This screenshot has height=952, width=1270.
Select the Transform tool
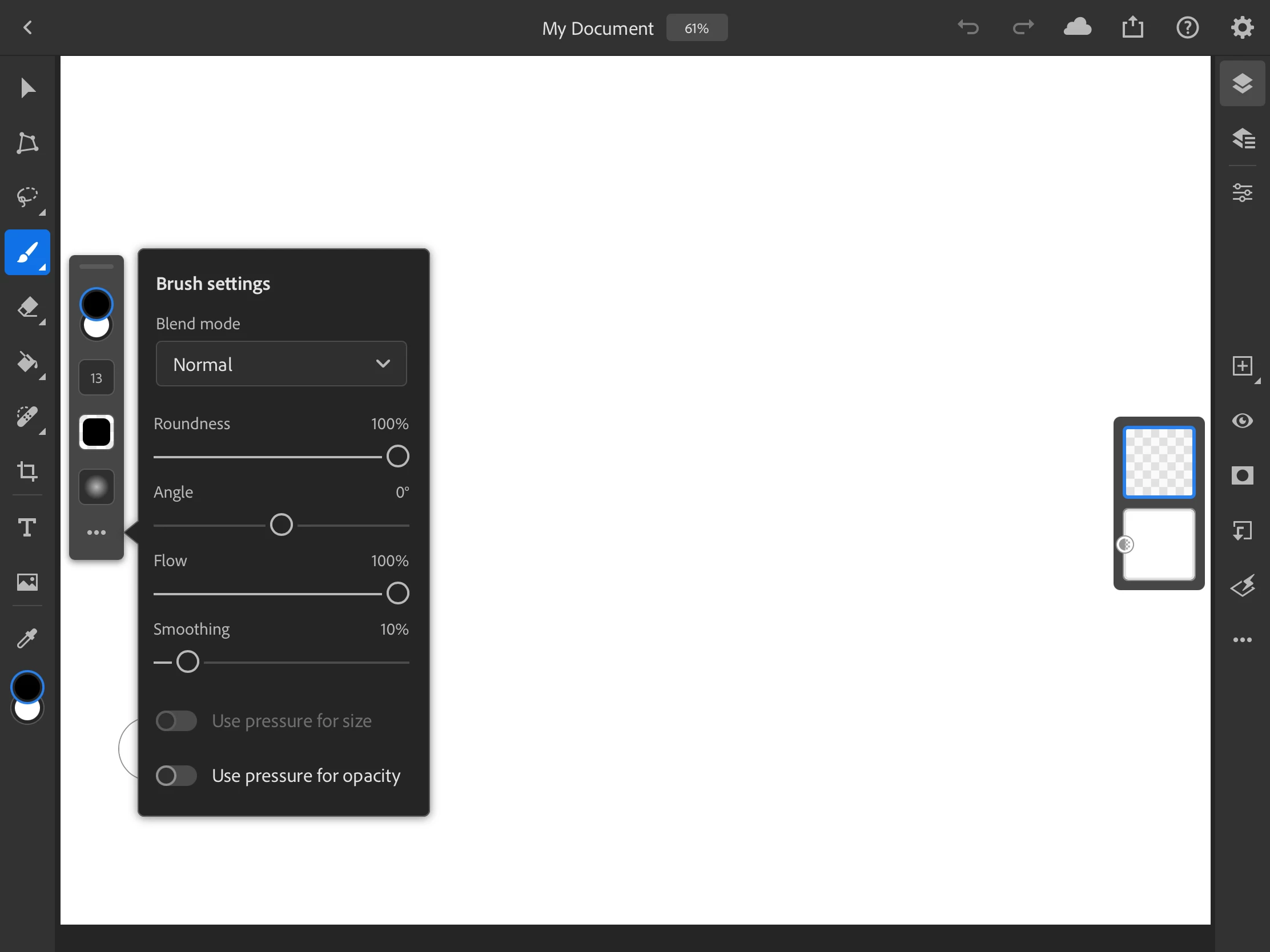click(27, 143)
